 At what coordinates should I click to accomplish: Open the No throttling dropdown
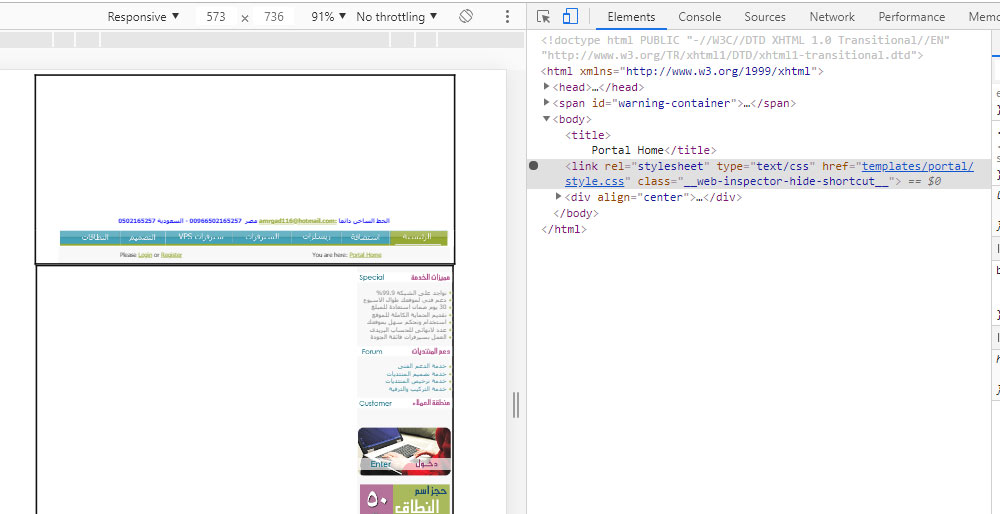click(x=397, y=17)
